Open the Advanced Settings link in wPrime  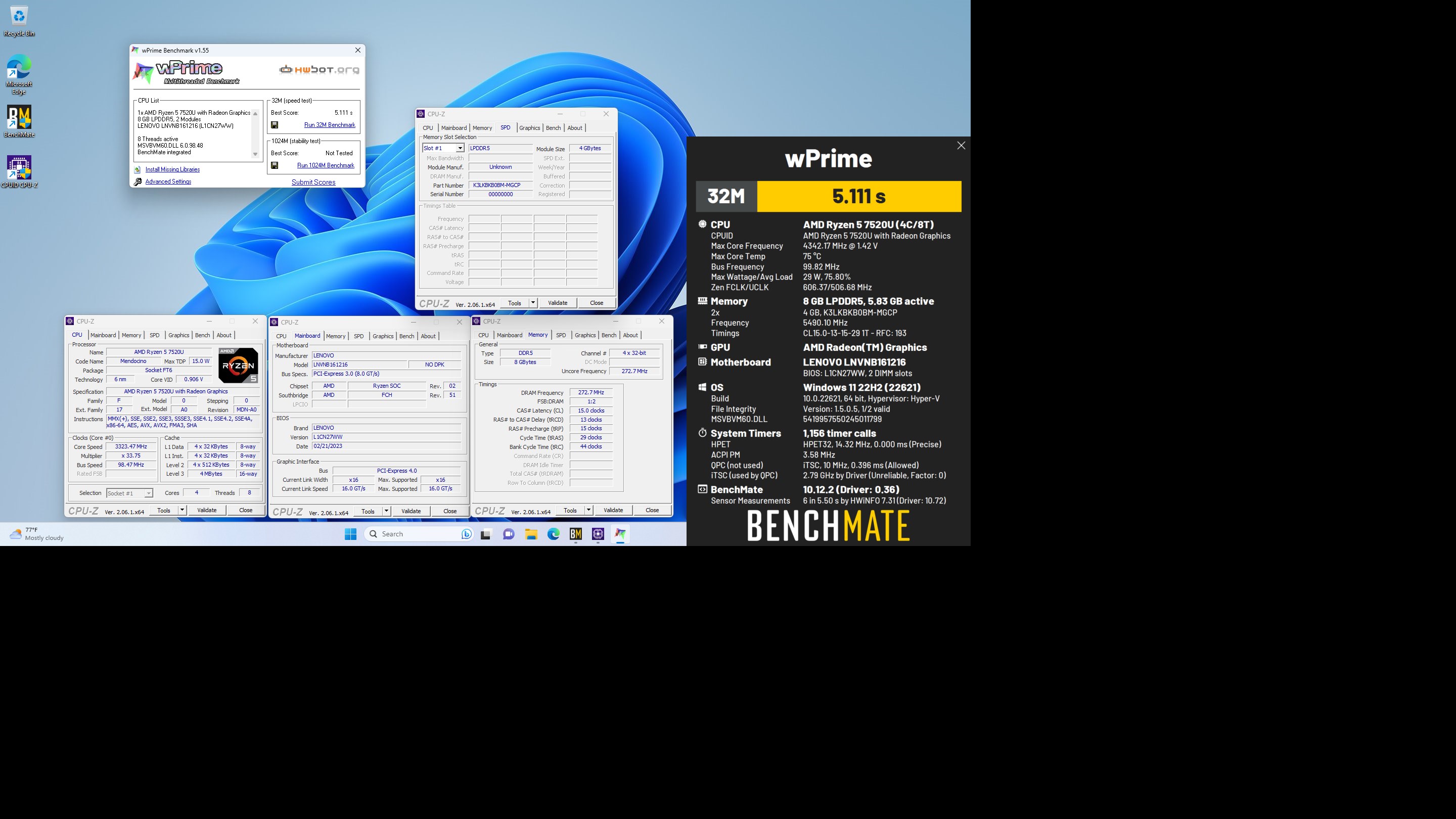click(x=168, y=182)
